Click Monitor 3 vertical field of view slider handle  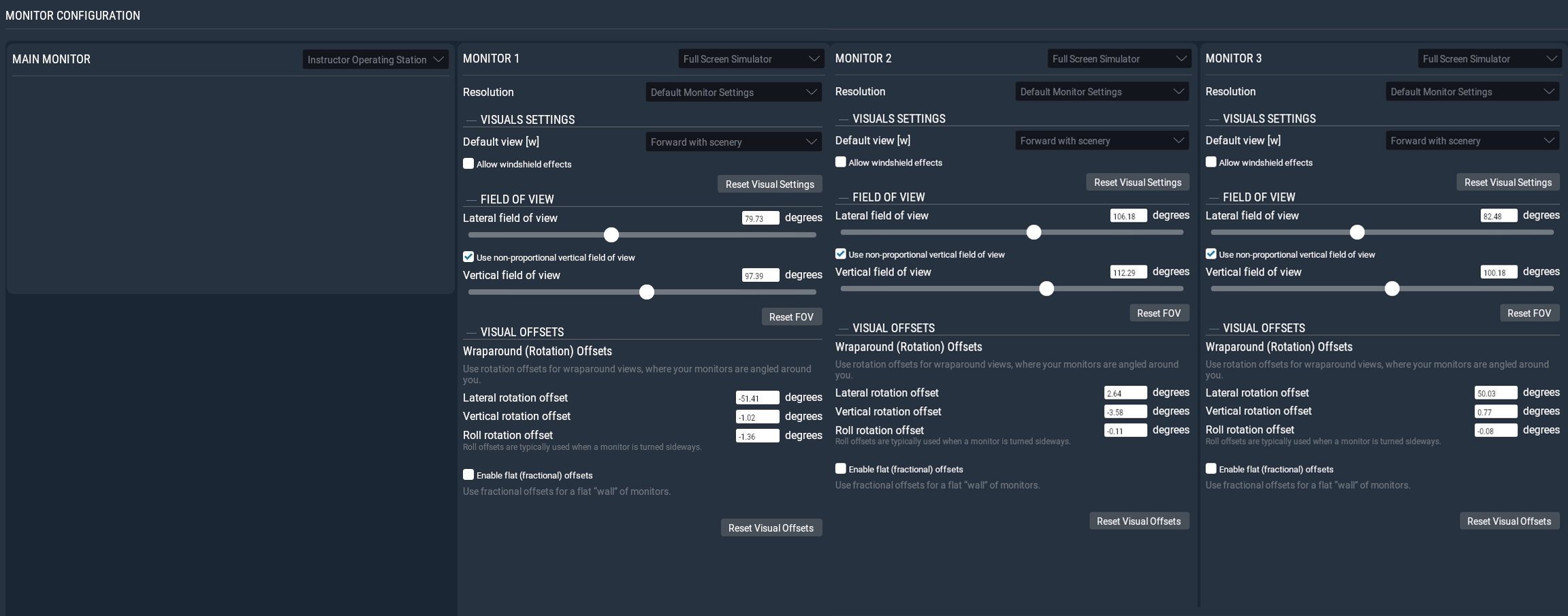coord(1392,289)
